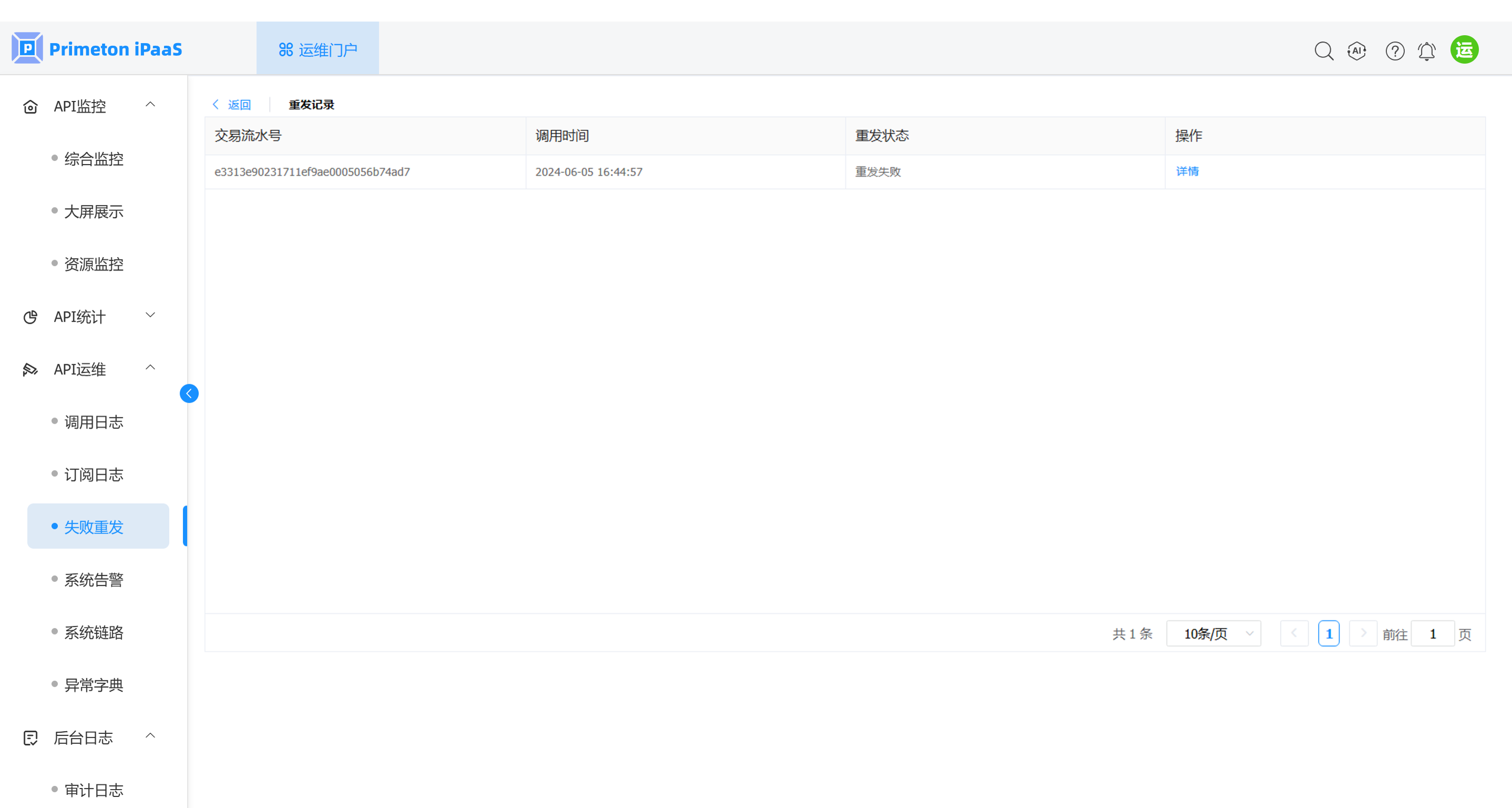Click page number 1 button

1328,633
